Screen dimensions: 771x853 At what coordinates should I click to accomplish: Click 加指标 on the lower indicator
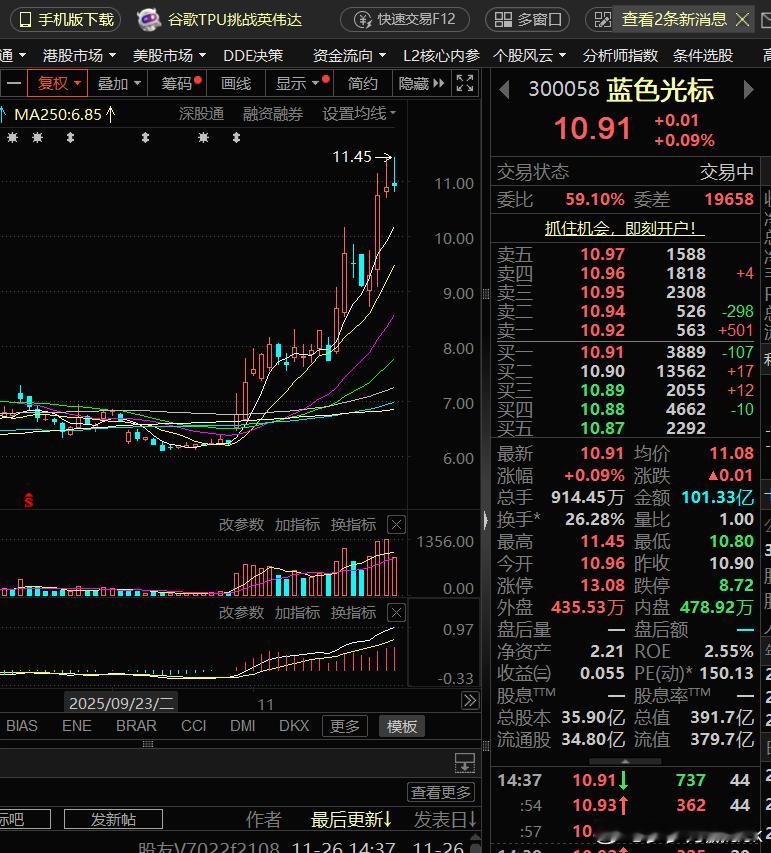[x=297, y=613]
